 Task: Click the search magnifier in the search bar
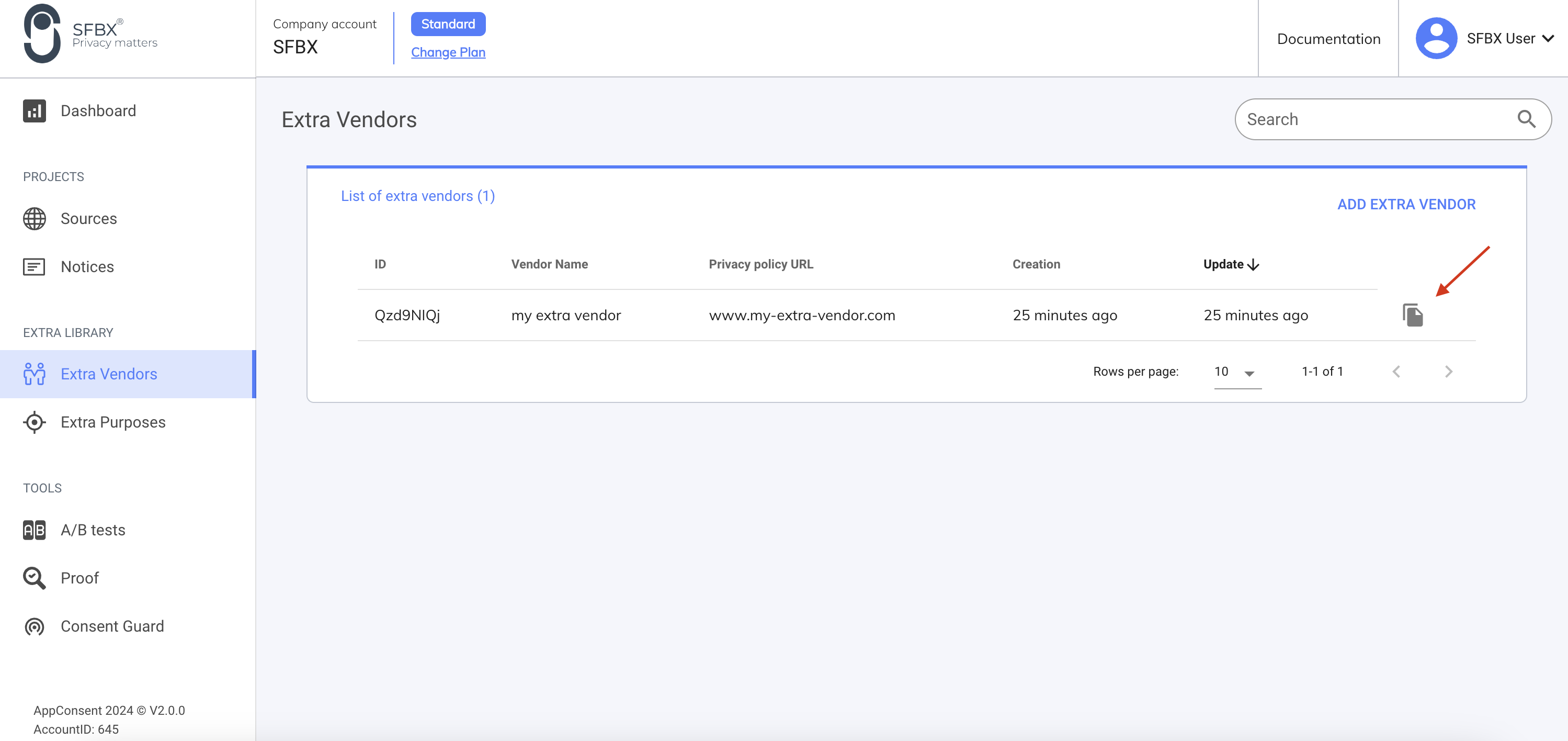pos(1527,119)
